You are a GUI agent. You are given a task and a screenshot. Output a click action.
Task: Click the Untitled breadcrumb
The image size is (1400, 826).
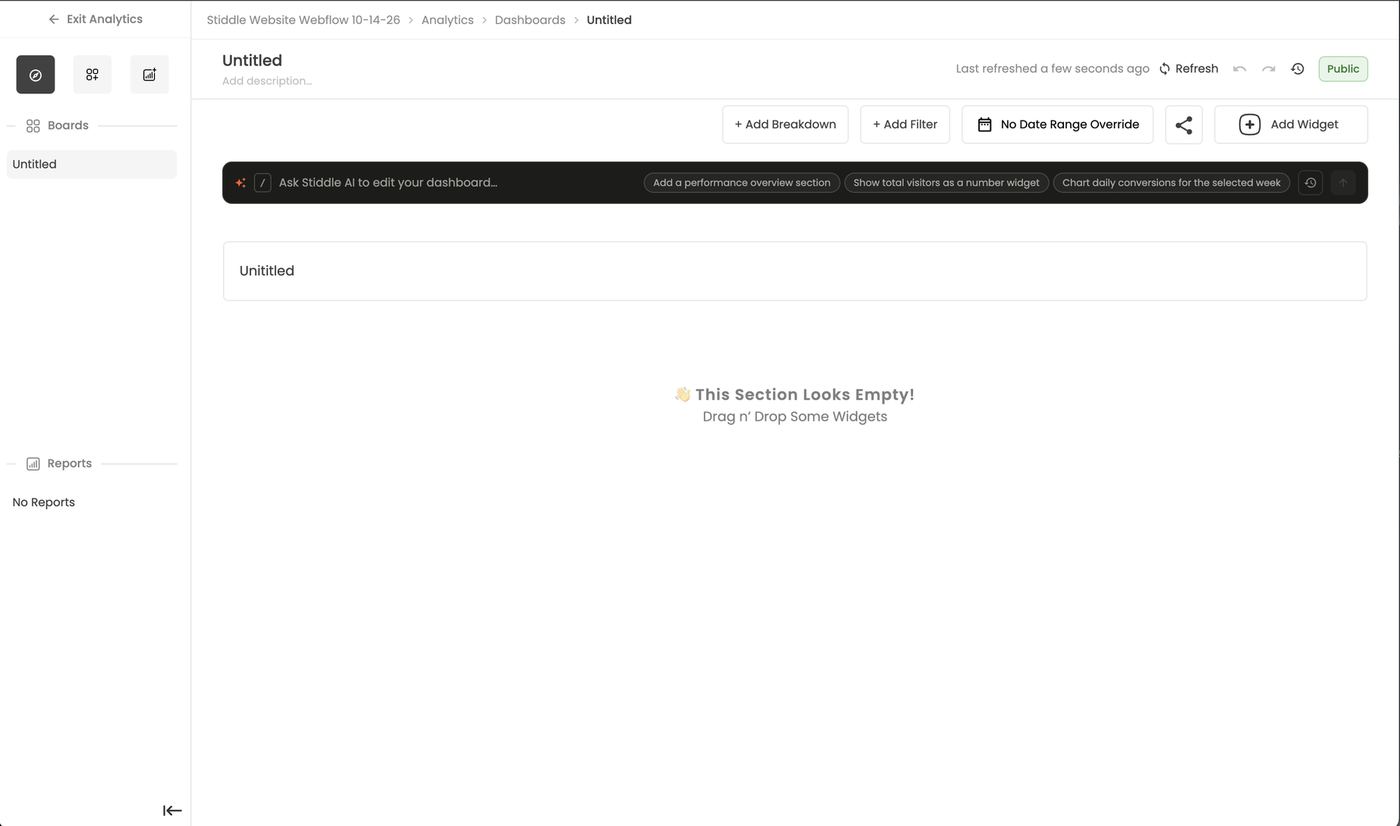609,20
